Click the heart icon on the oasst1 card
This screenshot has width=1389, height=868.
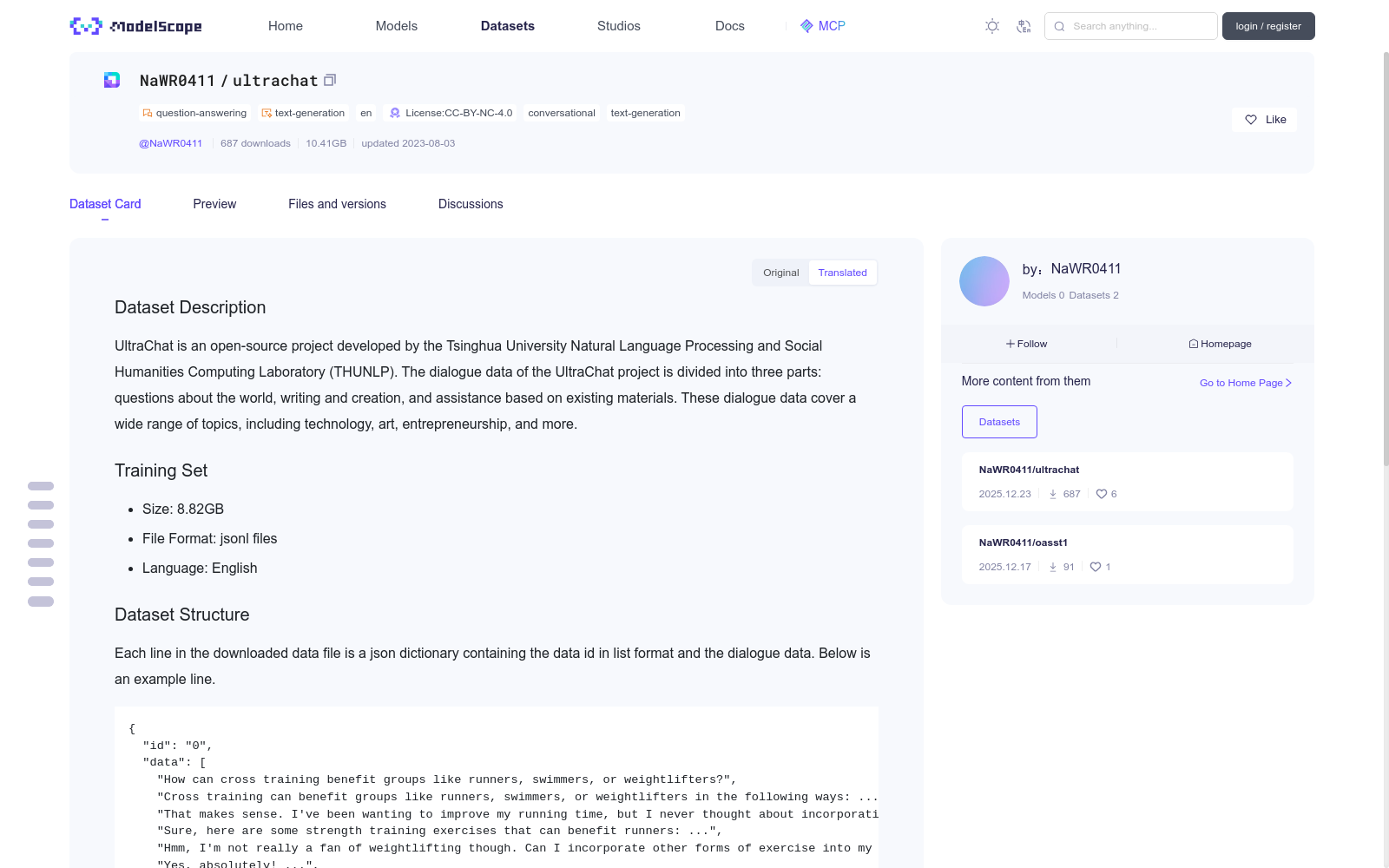(x=1096, y=567)
